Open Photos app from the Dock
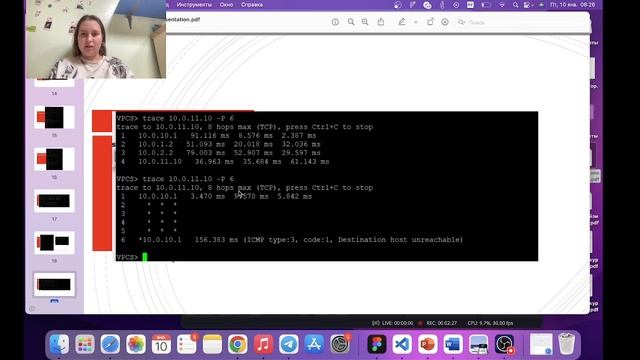640x360 pixels. (136, 344)
